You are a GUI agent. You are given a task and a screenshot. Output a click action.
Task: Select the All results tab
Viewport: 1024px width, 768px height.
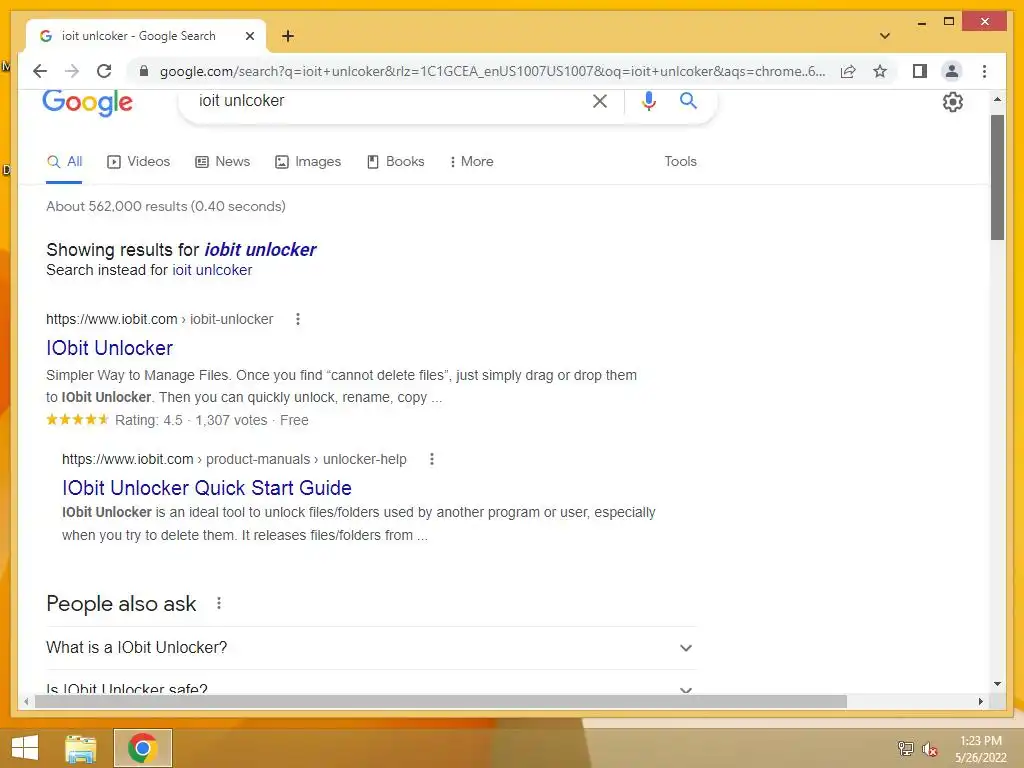(65, 161)
